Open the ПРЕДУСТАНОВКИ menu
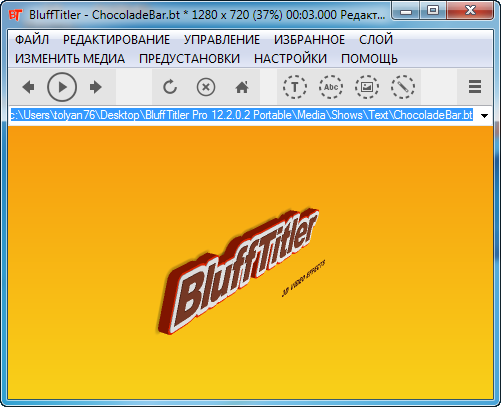501x407 pixels. point(189,59)
